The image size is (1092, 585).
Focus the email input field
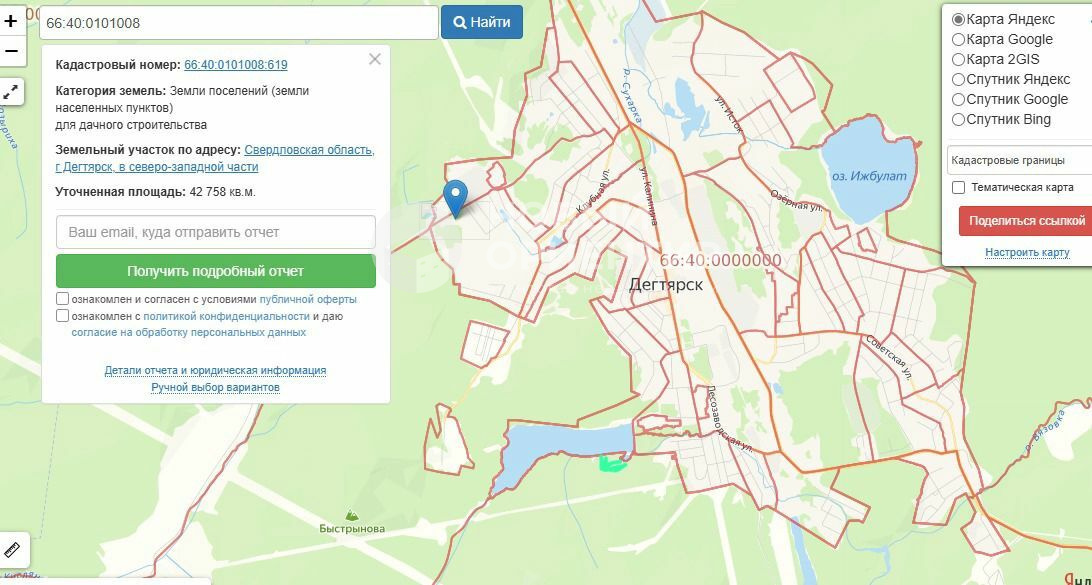click(x=215, y=232)
